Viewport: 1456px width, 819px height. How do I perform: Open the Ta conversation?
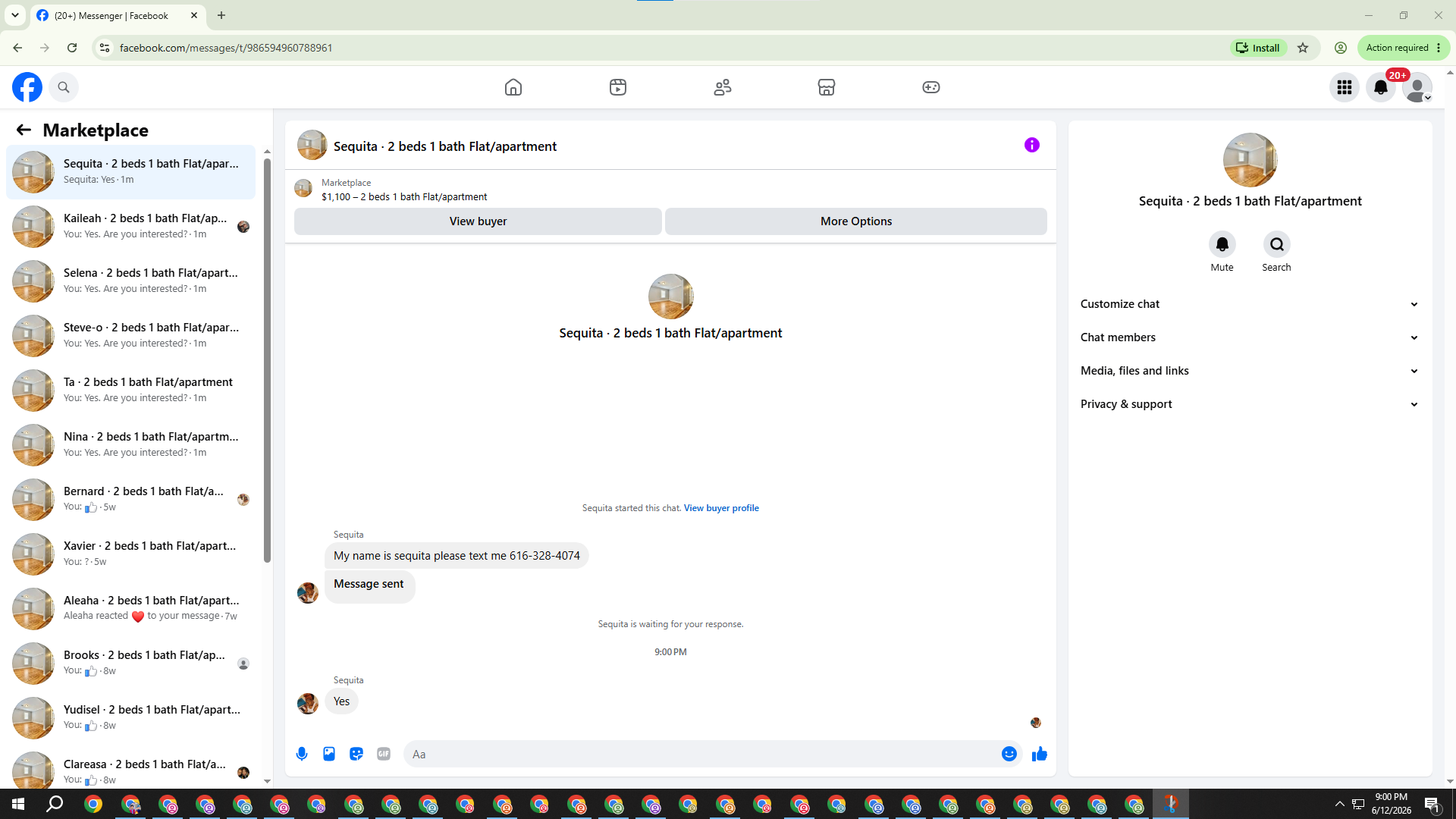pyautogui.click(x=130, y=391)
